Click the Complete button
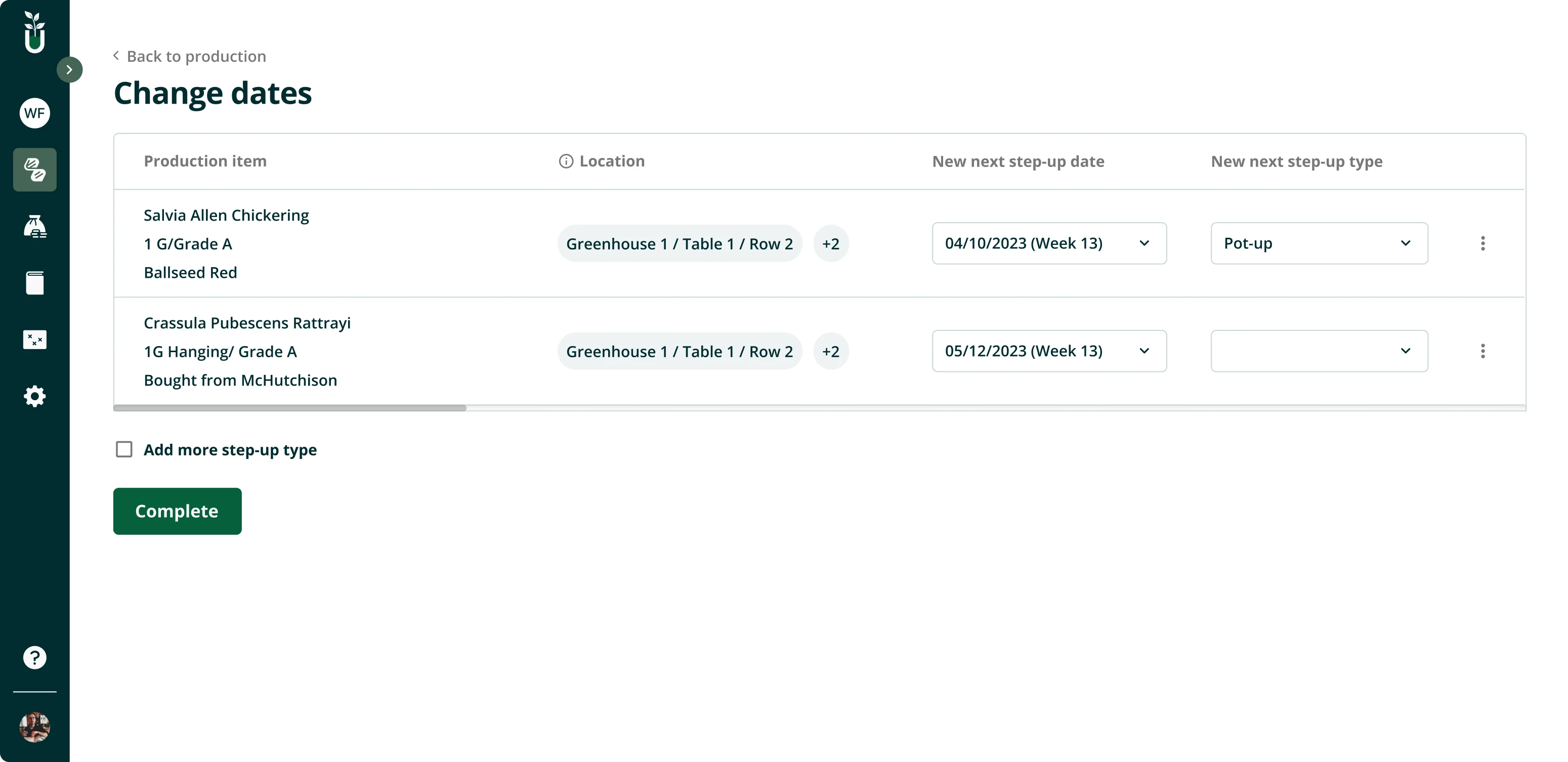The width and height of the screenshot is (1568, 762). pos(177,511)
